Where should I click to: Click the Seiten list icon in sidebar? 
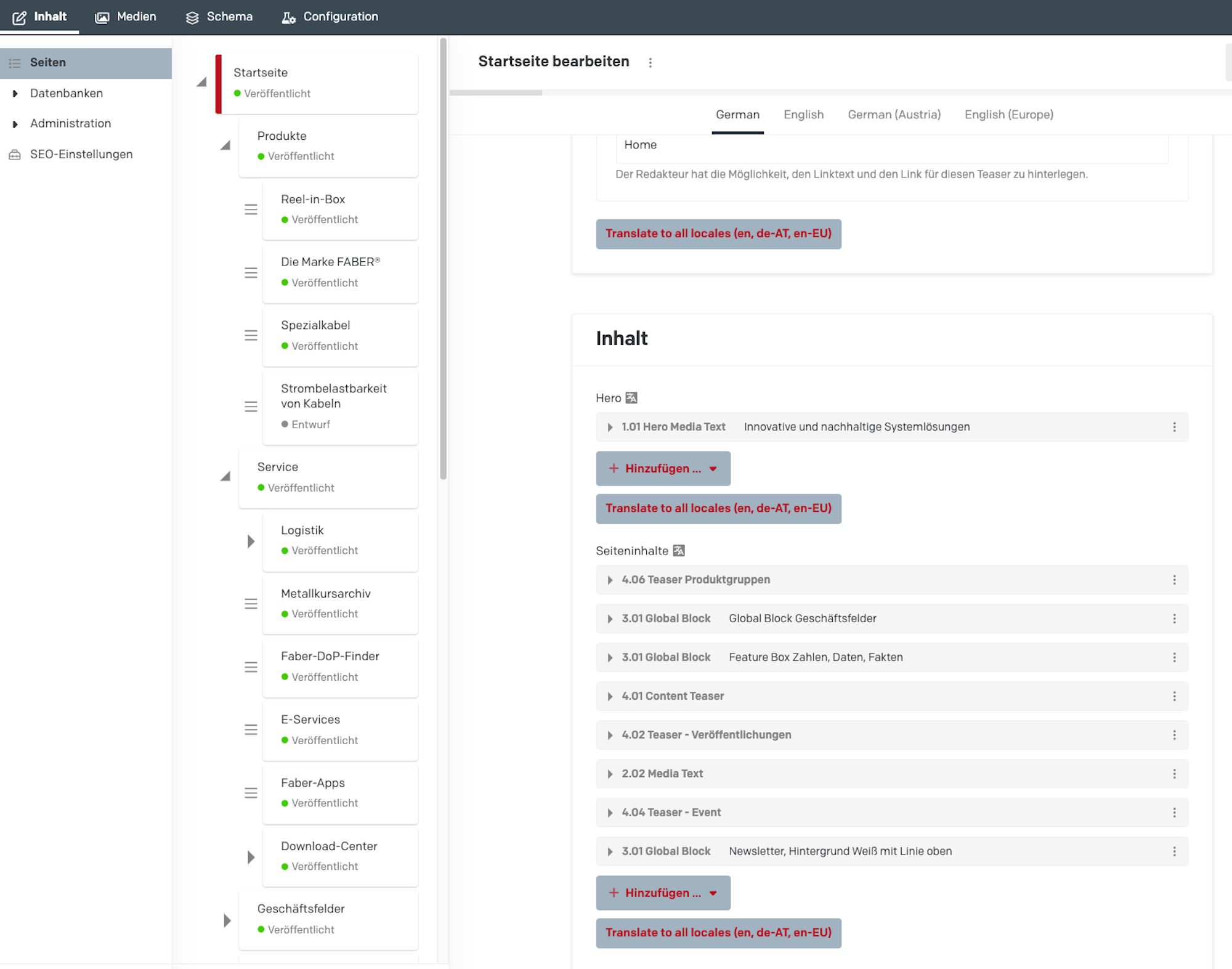[x=15, y=63]
